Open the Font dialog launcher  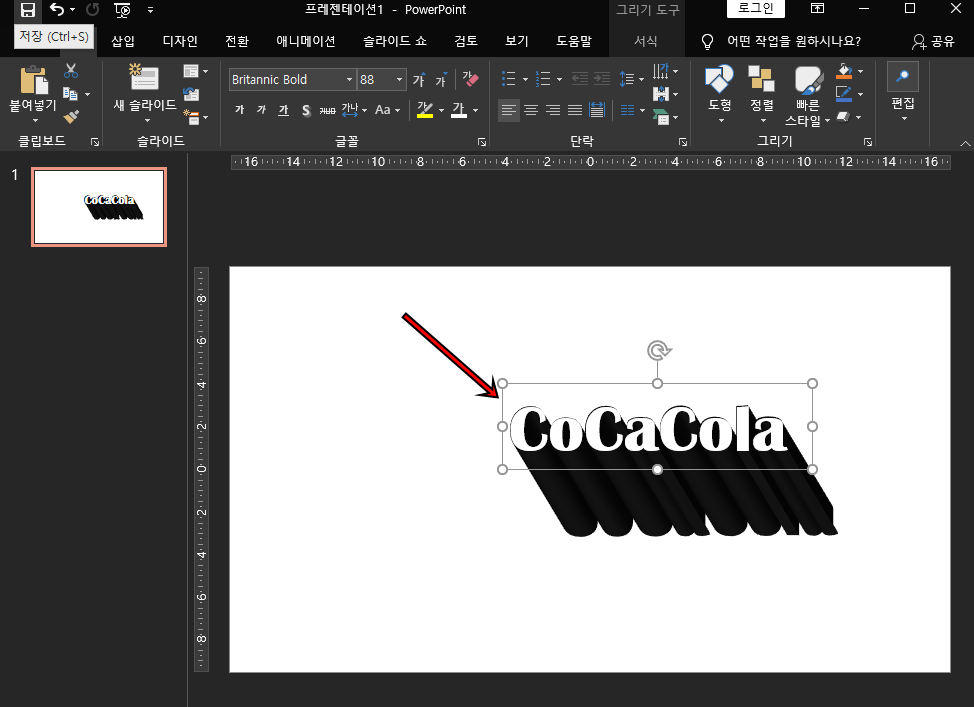[x=481, y=142]
